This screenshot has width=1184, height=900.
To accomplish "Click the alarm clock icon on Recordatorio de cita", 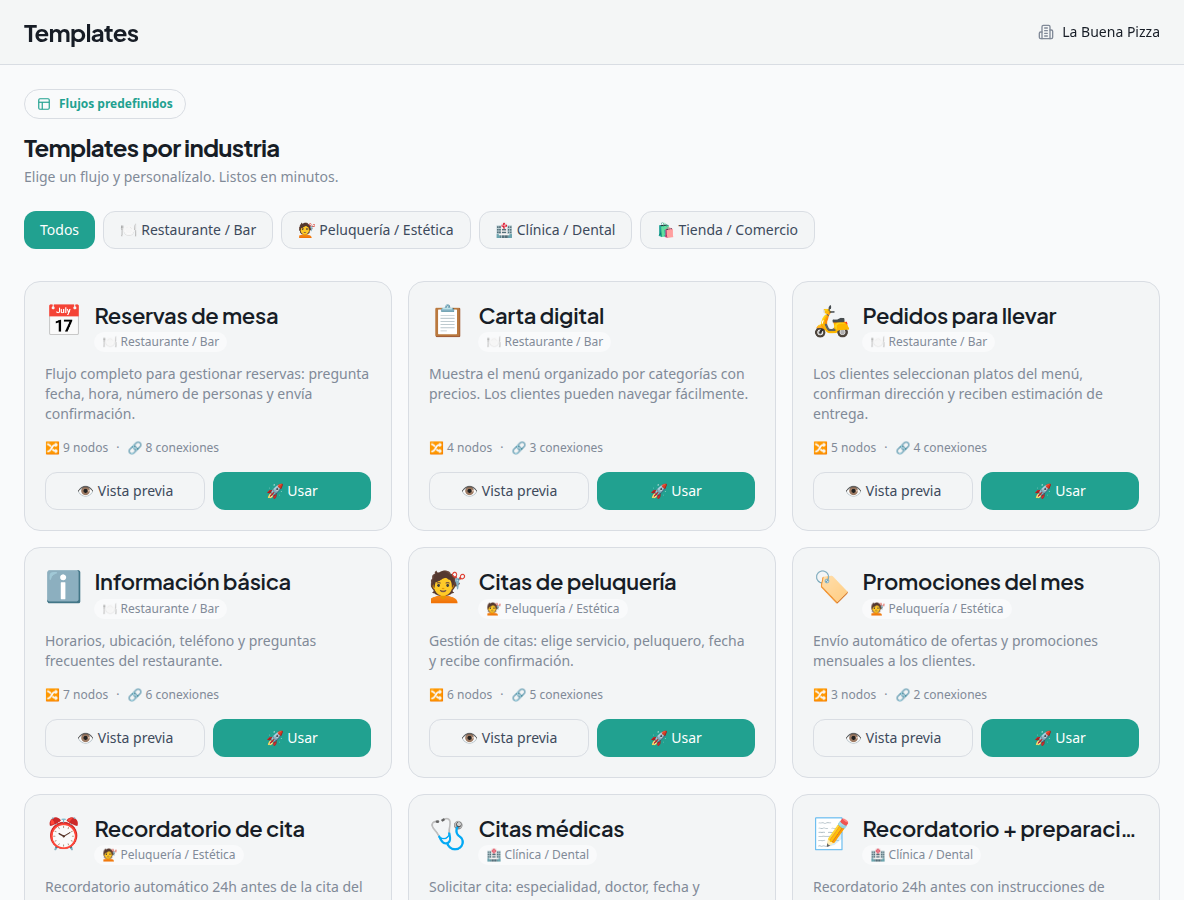I will (x=63, y=831).
